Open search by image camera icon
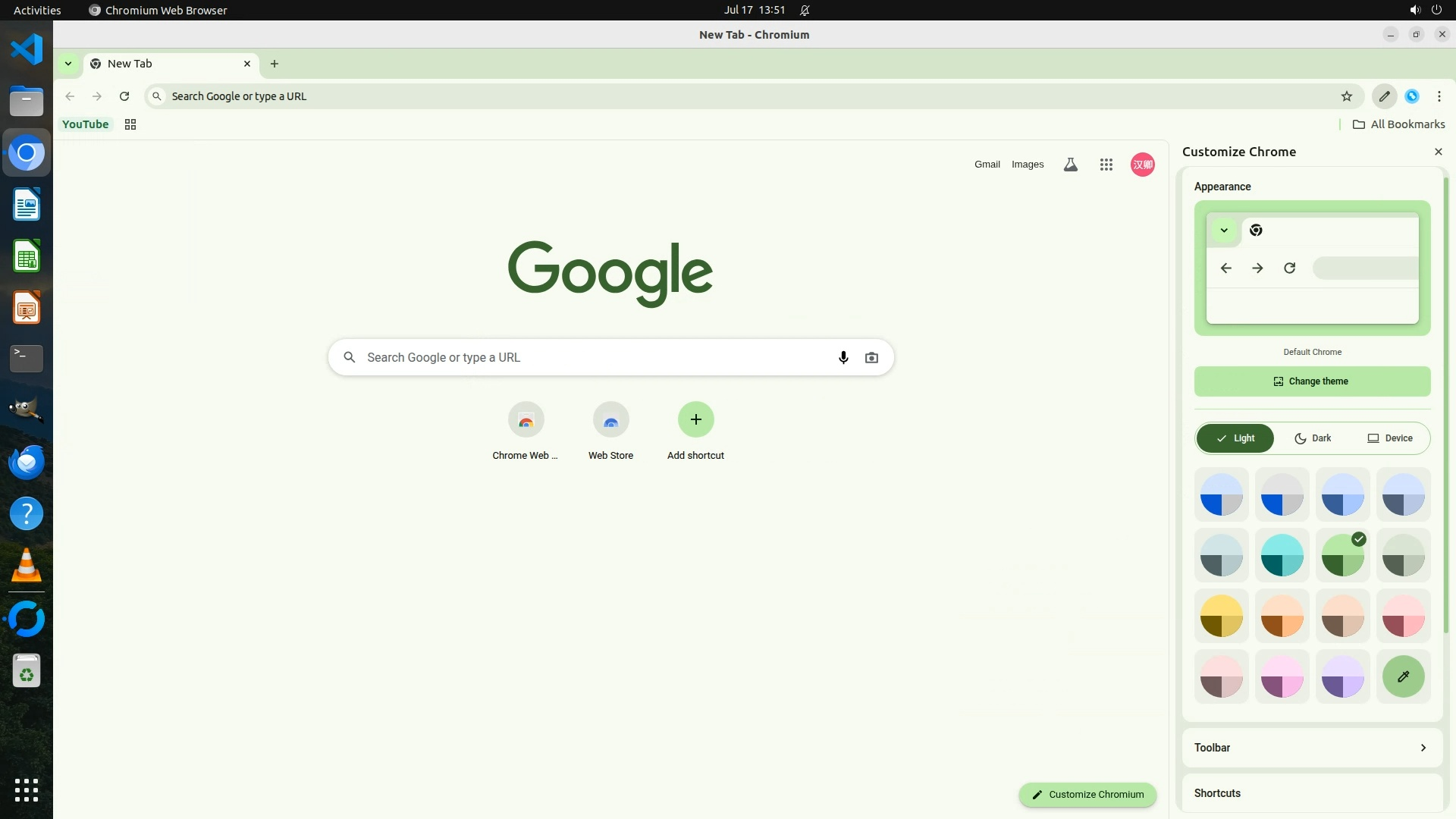Image resolution: width=1456 pixels, height=819 pixels. point(871,357)
